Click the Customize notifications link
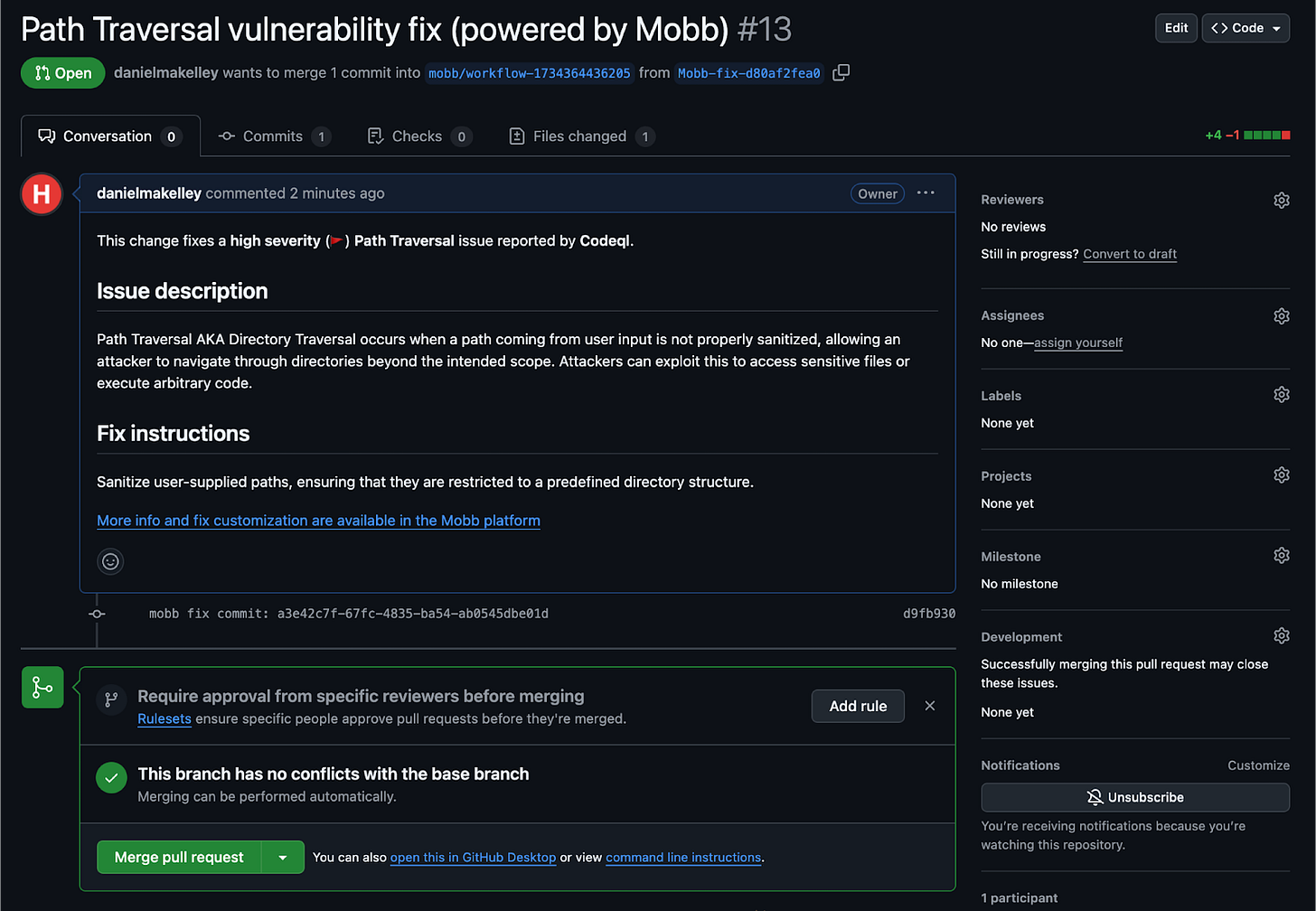 [1258, 765]
